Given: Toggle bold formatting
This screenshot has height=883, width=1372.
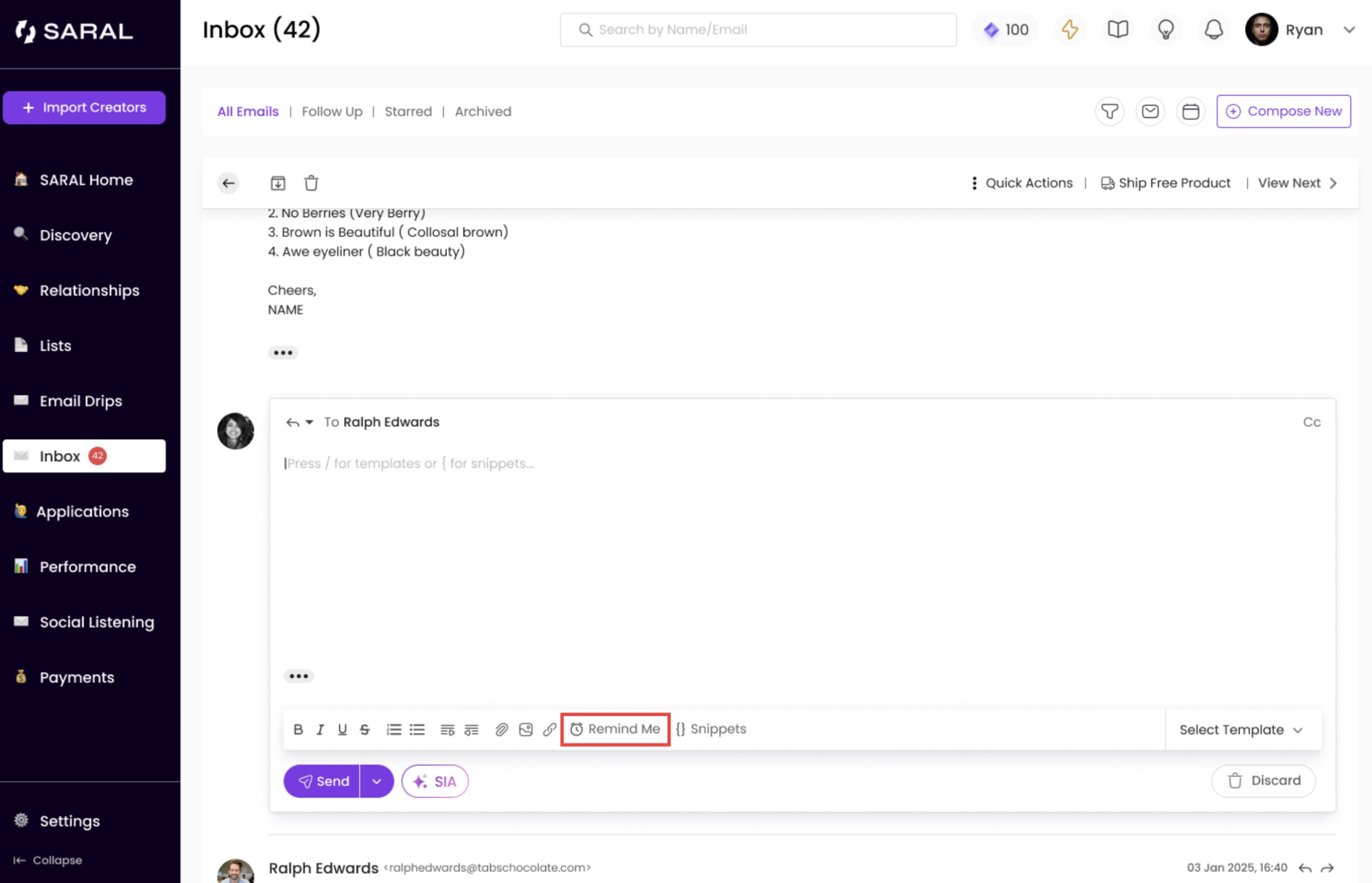Looking at the screenshot, I should coord(298,729).
